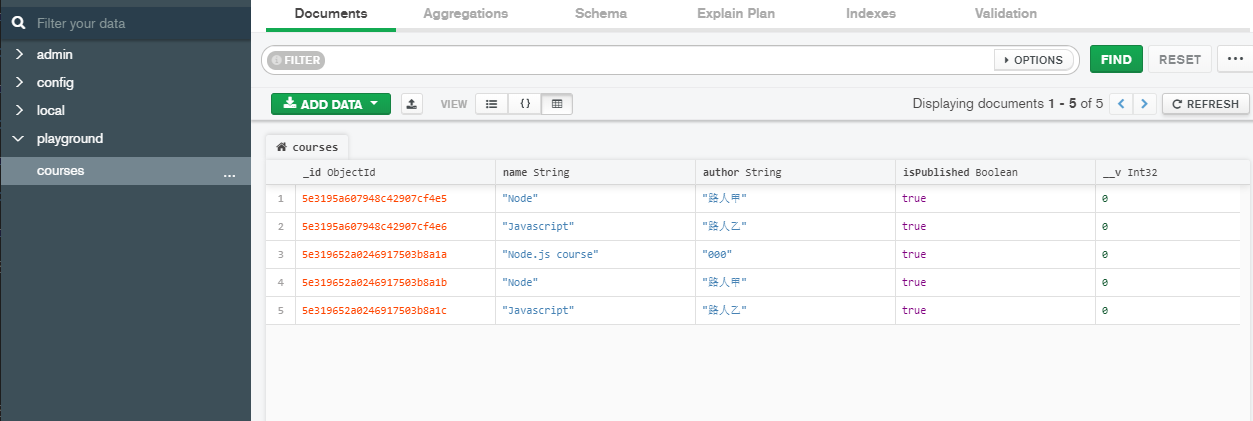Open courses collection options ellipsis
1253x421 pixels.
coord(229,172)
